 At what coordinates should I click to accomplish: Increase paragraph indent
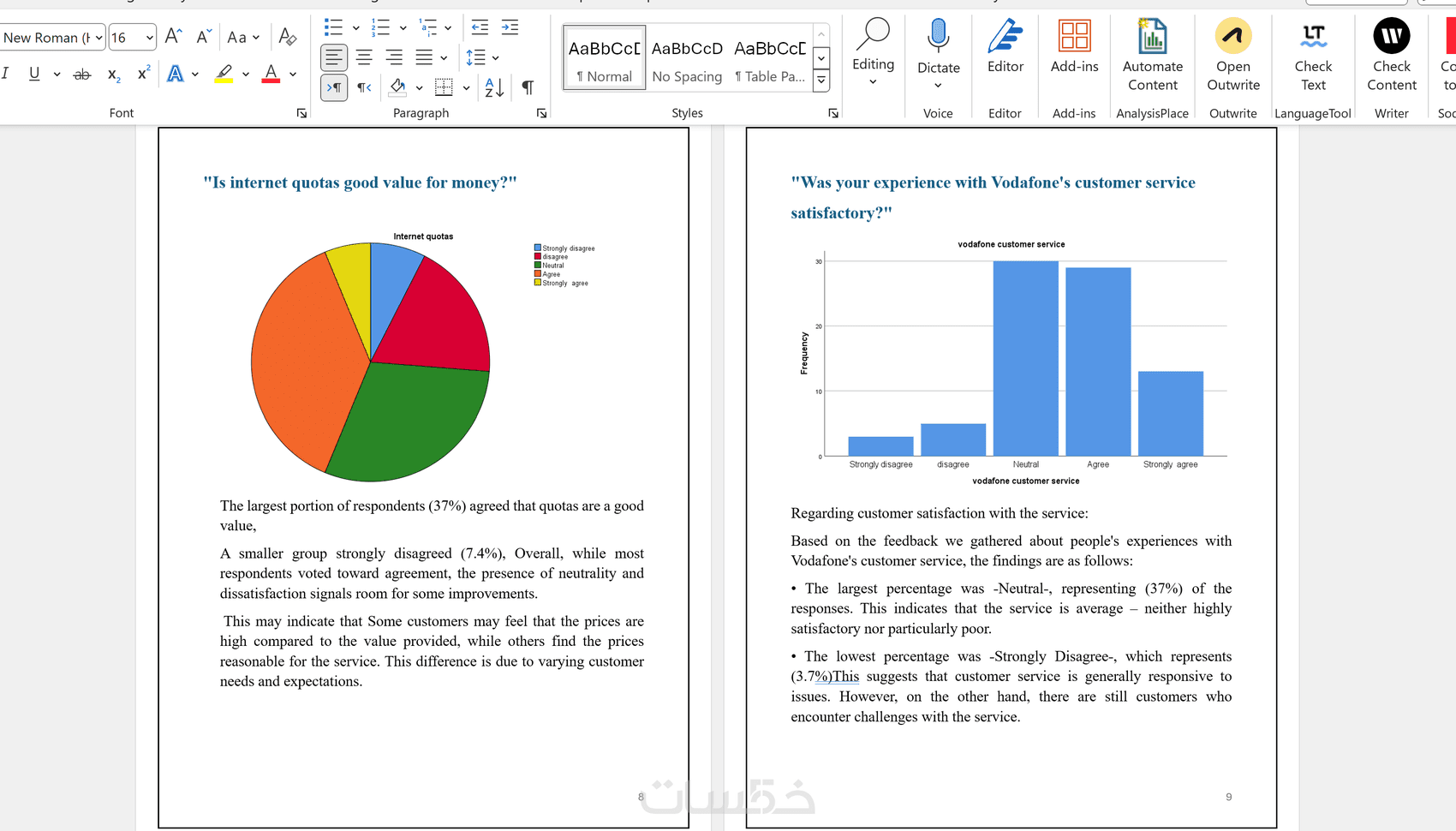(x=510, y=27)
